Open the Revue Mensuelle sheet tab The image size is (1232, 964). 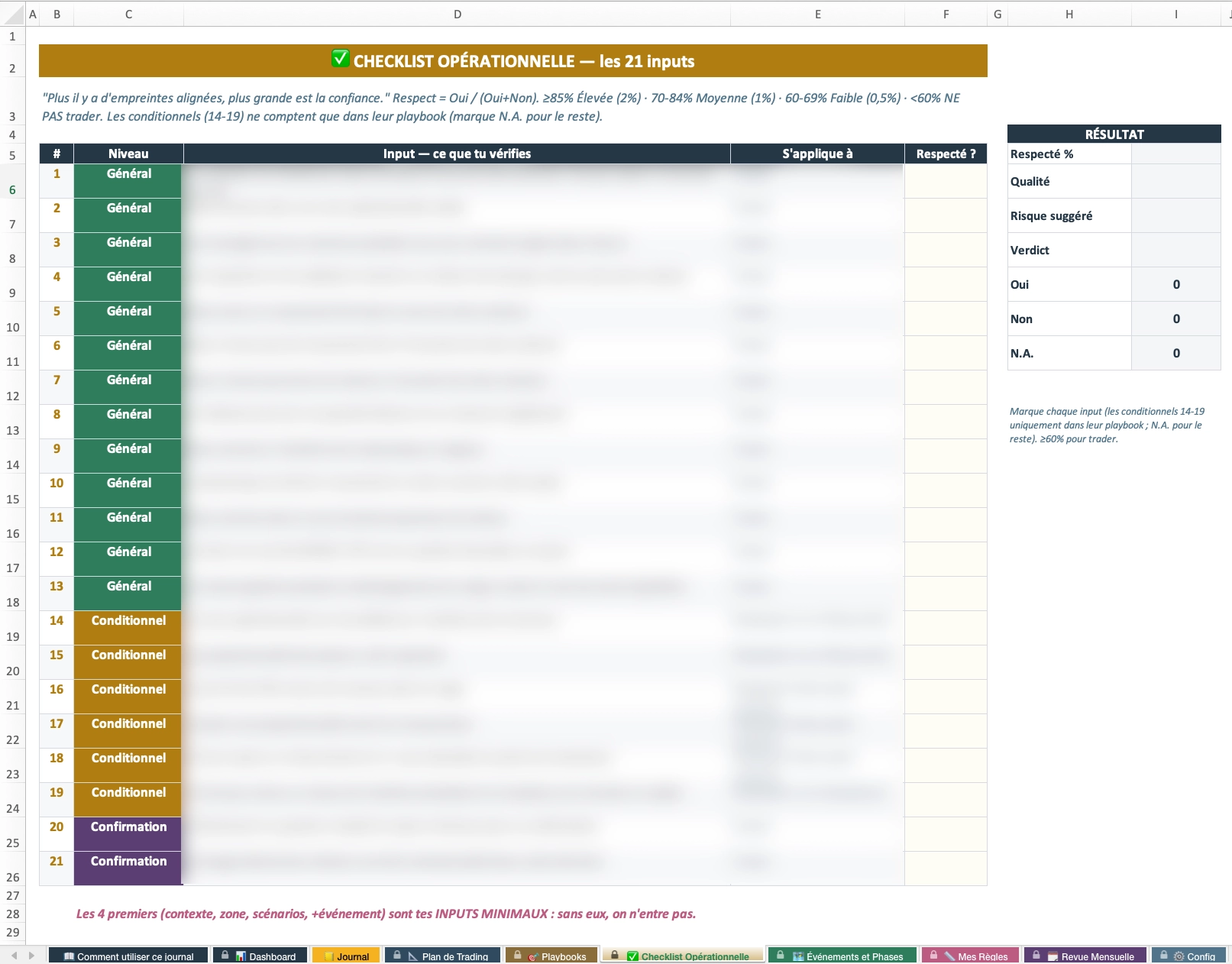pyautogui.click(x=1085, y=956)
